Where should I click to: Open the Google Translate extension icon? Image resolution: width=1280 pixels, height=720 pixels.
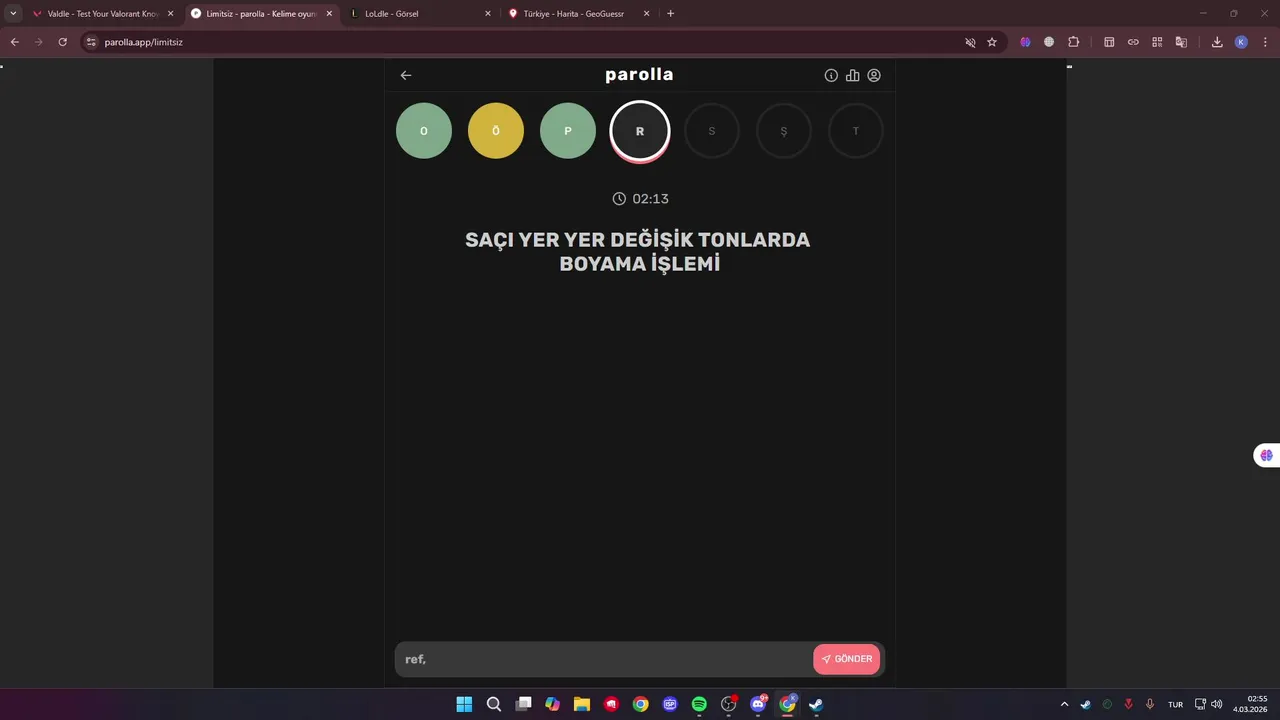click(x=1181, y=42)
